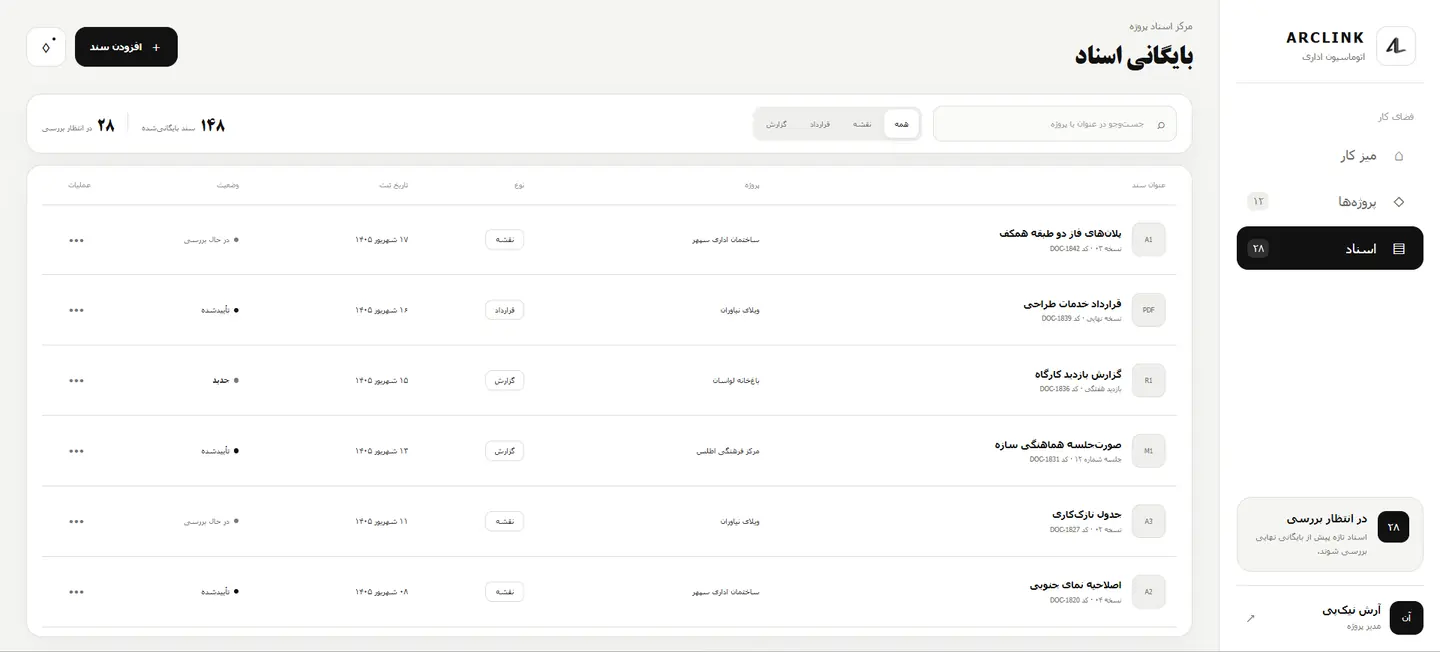Click the title جدول نازک‌کاری
This screenshot has width=1440, height=652.
pyautogui.click(x=1087, y=515)
